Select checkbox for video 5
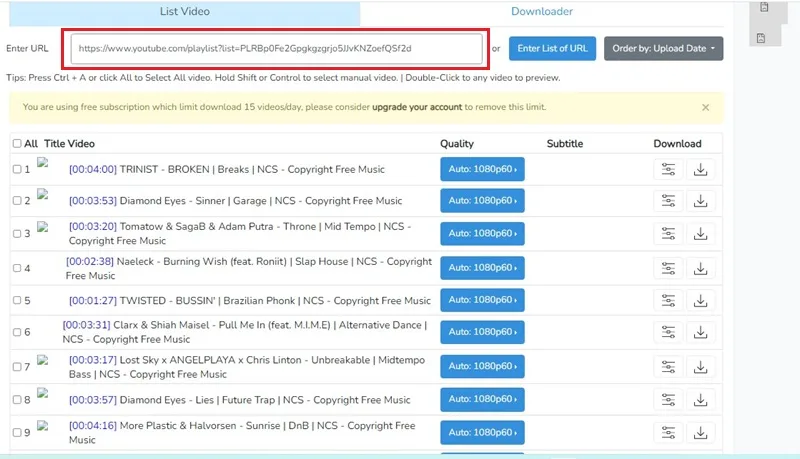Viewport: 800px width, 459px height. [x=17, y=300]
